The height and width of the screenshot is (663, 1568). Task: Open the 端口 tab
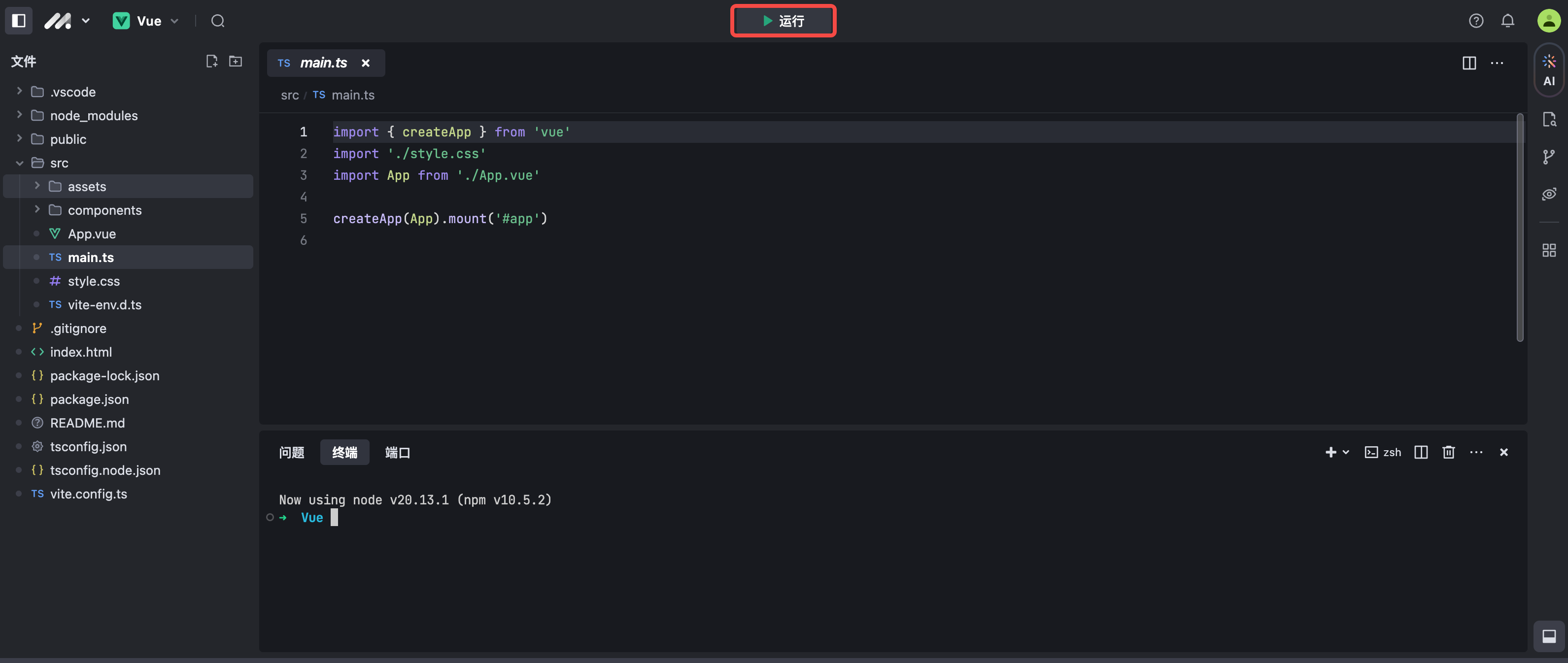pos(397,452)
